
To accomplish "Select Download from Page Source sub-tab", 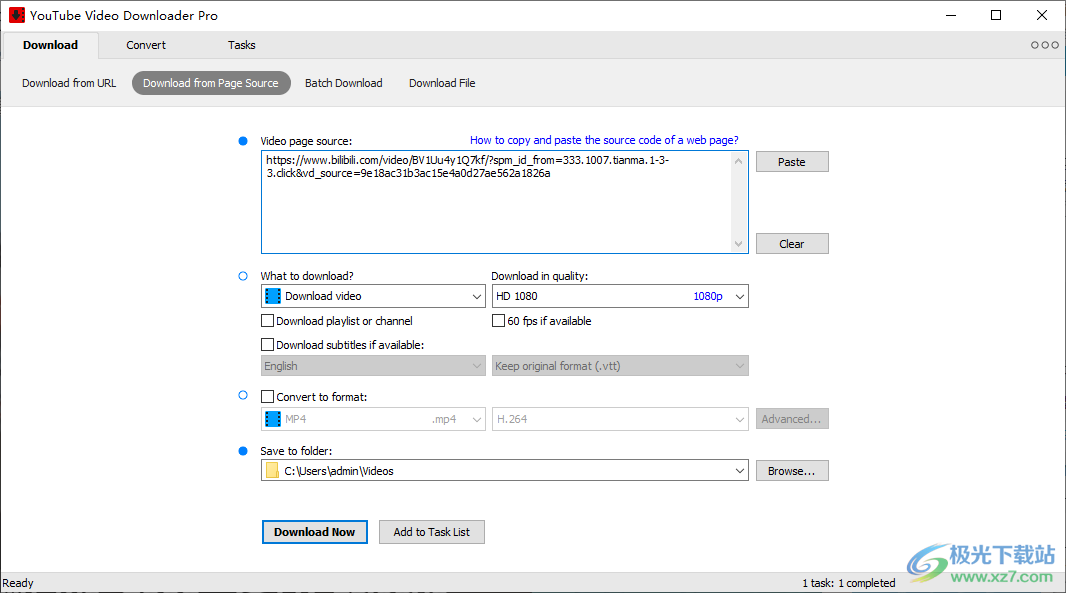I will [211, 83].
